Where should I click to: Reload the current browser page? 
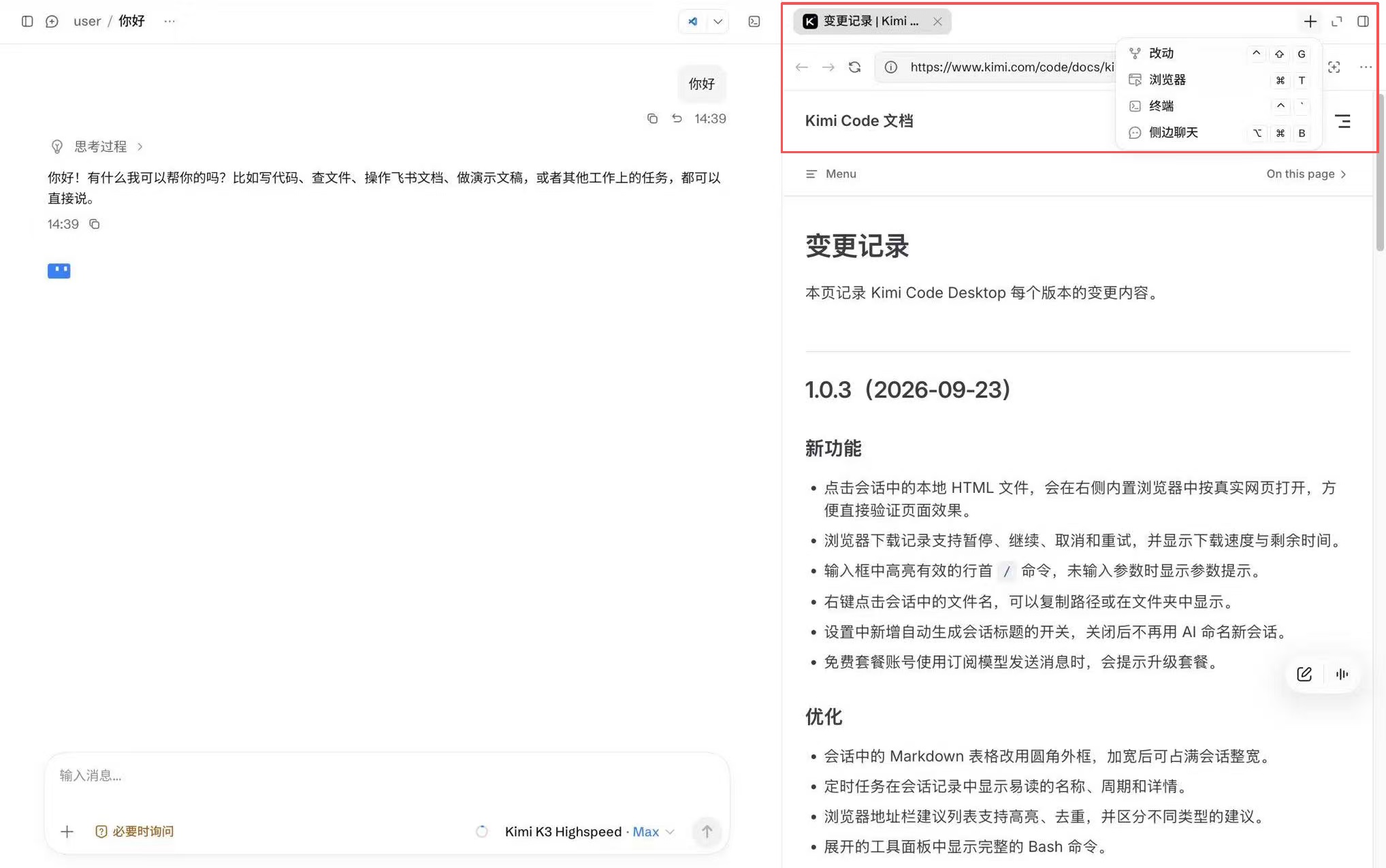point(855,67)
